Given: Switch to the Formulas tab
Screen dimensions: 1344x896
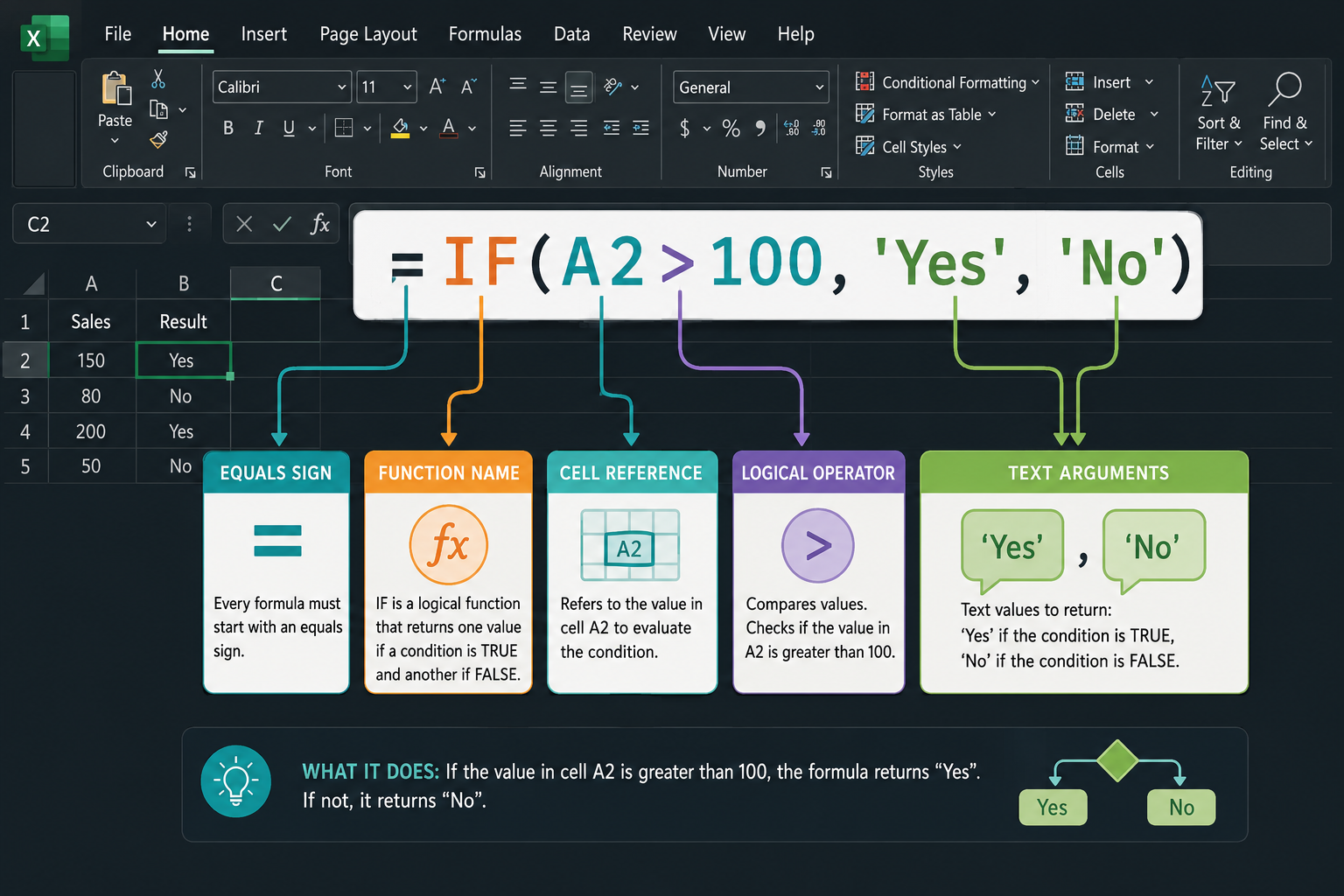Looking at the screenshot, I should [x=485, y=34].
